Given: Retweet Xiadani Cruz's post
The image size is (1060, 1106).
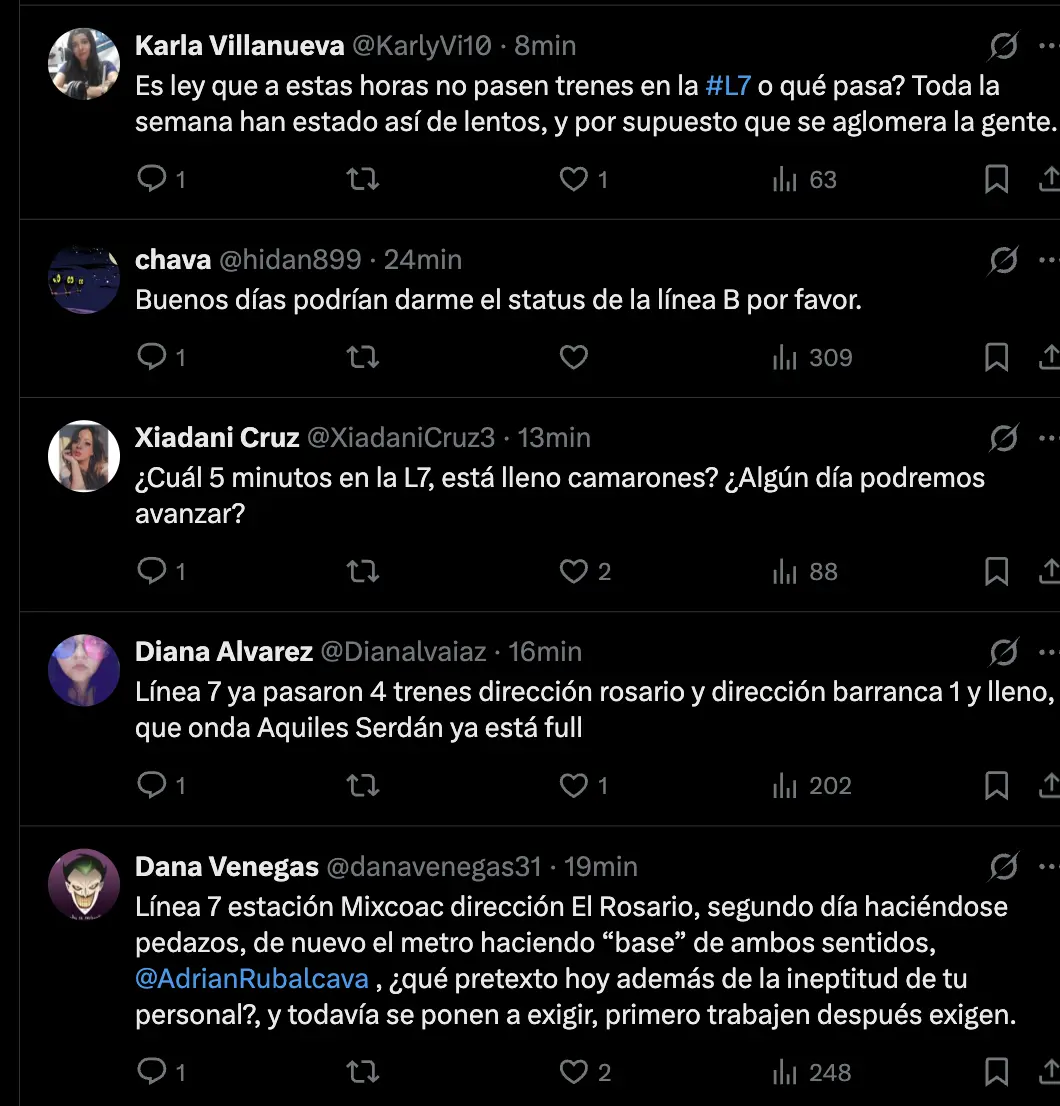Looking at the screenshot, I should (x=362, y=571).
